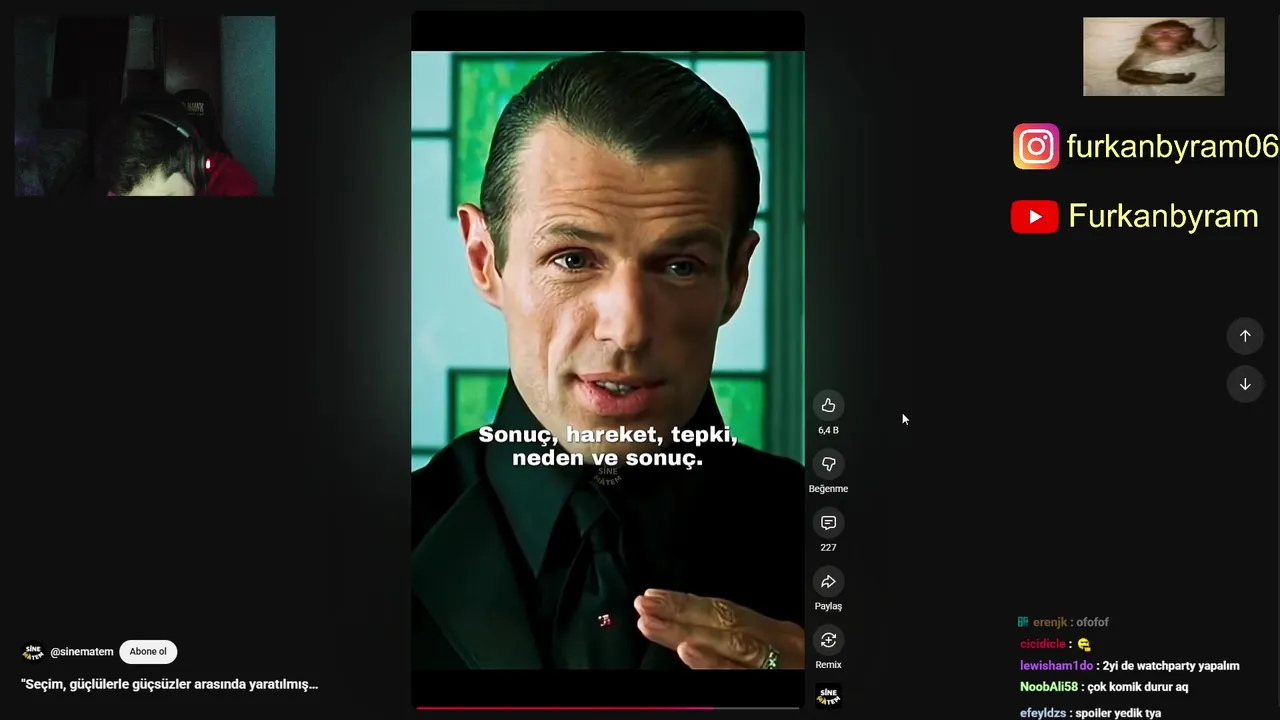The height and width of the screenshot is (720, 1280).
Task: Click the YouTube logo in overlay
Action: point(1035,217)
